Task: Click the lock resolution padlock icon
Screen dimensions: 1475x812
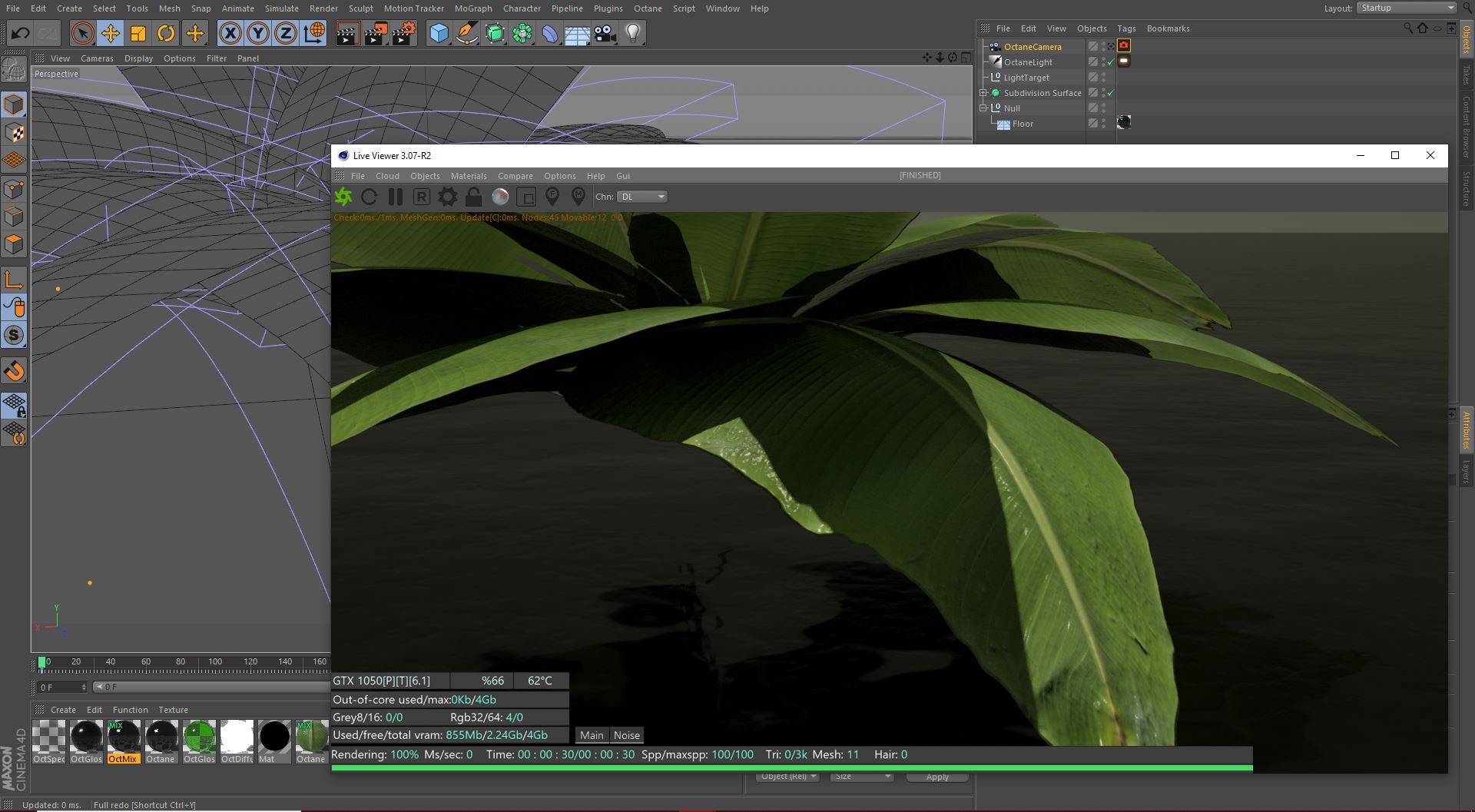Action: [x=473, y=197]
